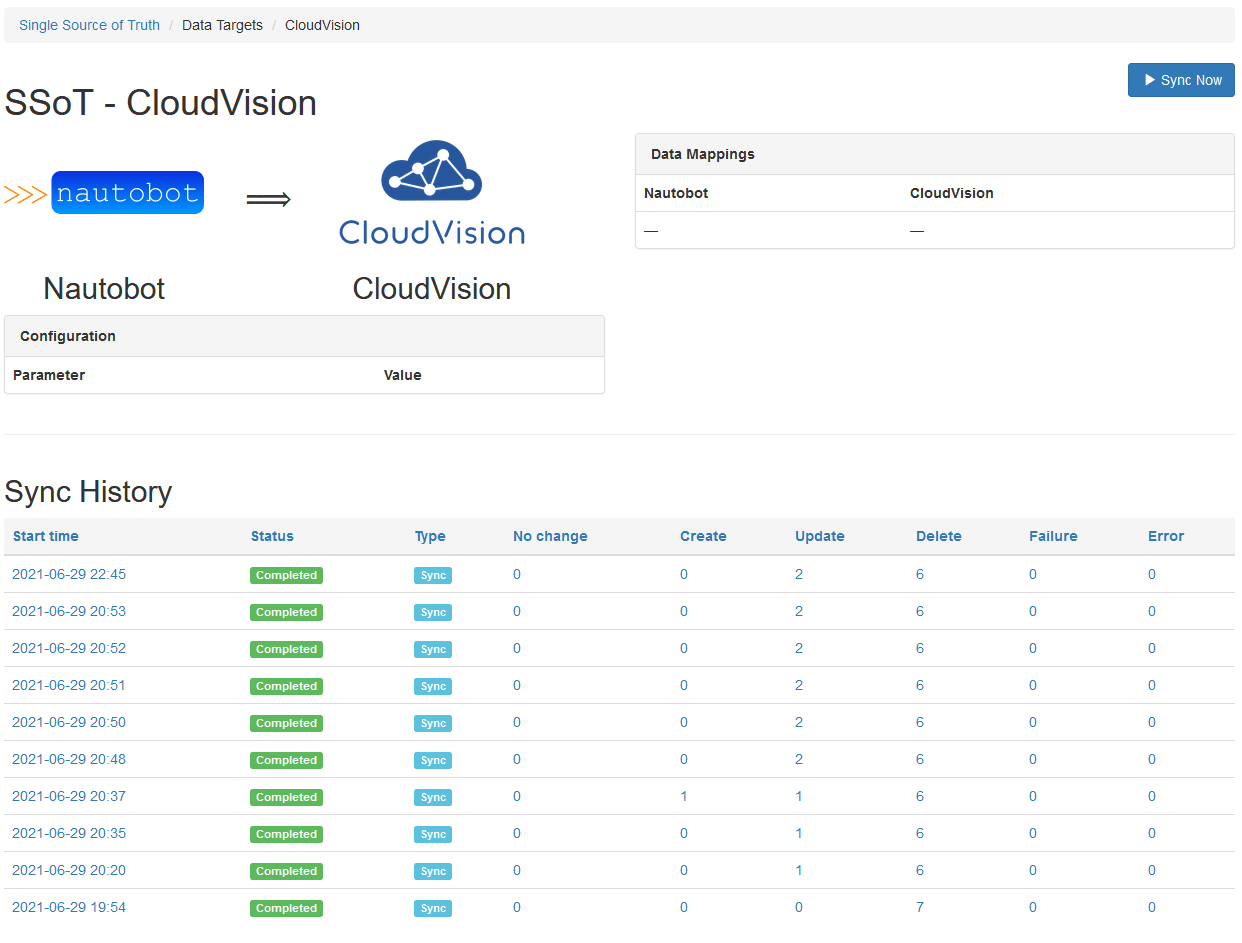The height and width of the screenshot is (943, 1242).
Task: Click the Data Mappings panel heading
Action: [935, 154]
